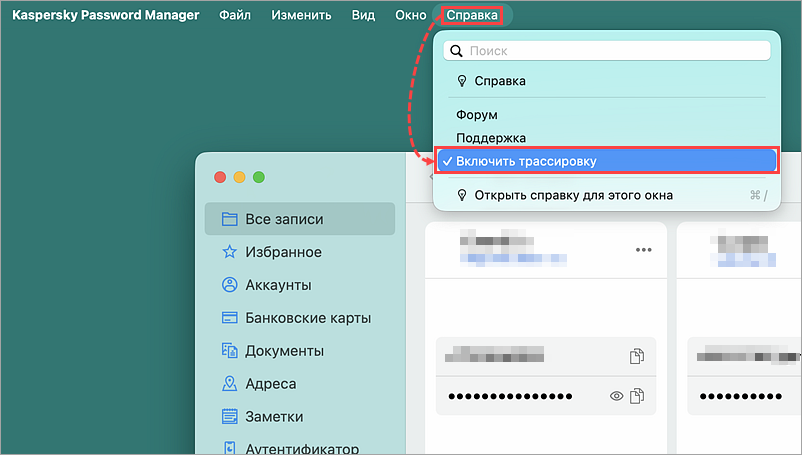Click Kaspersky Password Manager app menu
This screenshot has width=802, height=455.
[x=105, y=15]
